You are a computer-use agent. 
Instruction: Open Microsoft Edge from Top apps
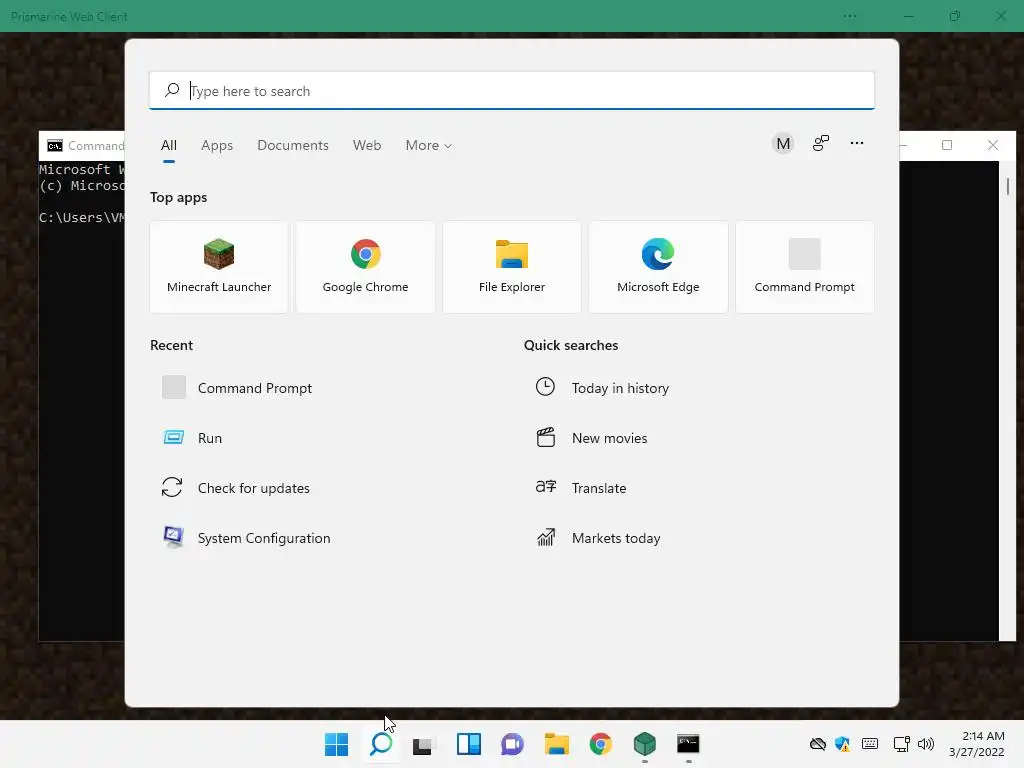[658, 267]
